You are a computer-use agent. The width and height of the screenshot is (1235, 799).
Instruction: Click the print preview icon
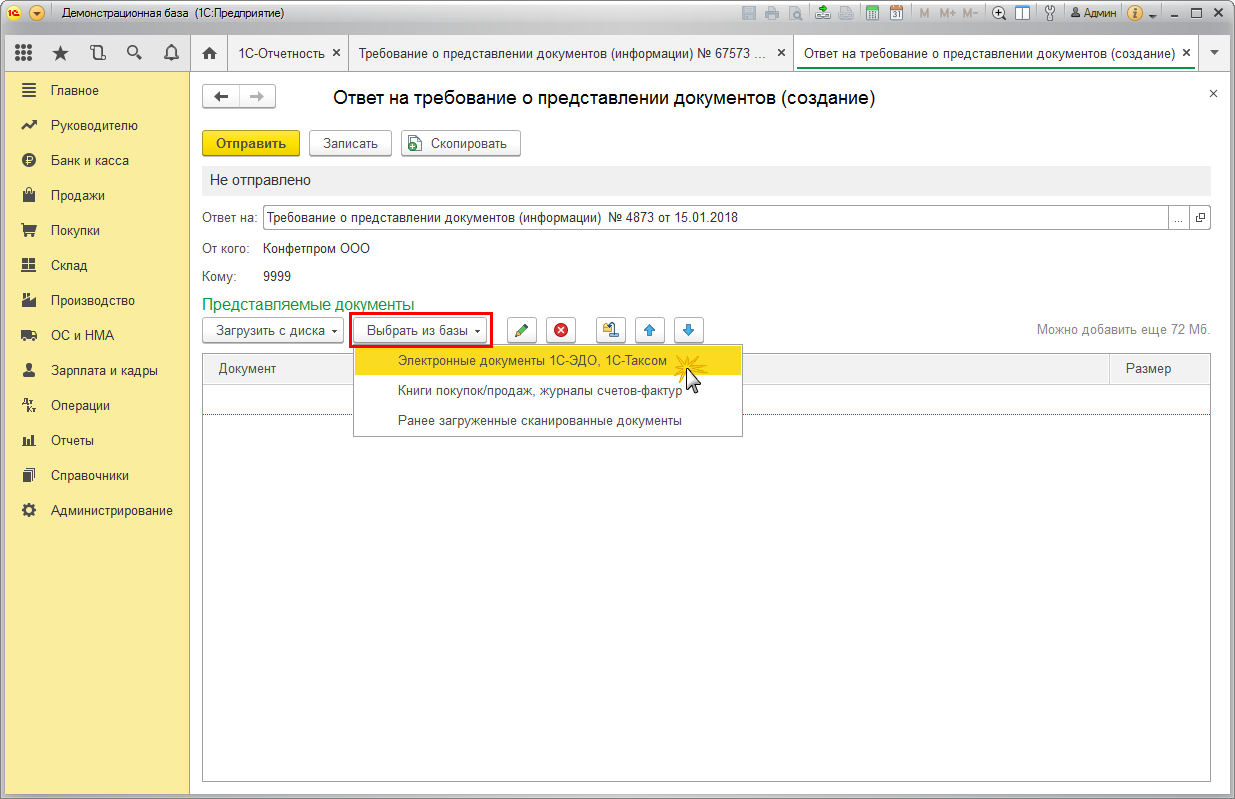tap(795, 14)
